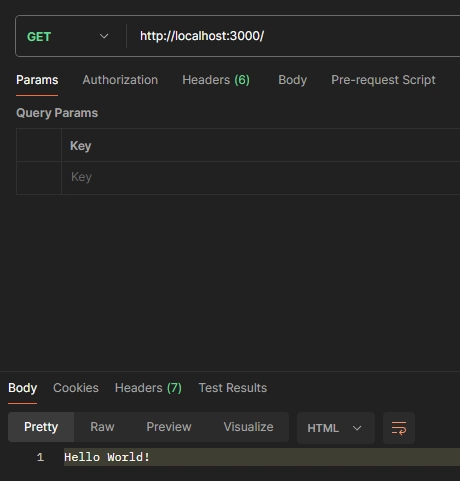
Task: Open the GET method dropdown
Action: [68, 36]
